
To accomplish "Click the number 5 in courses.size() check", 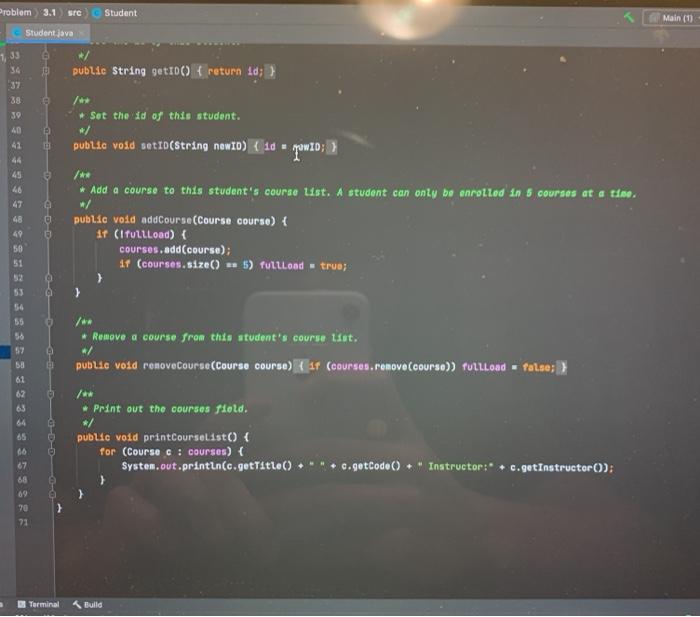I will (x=246, y=265).
